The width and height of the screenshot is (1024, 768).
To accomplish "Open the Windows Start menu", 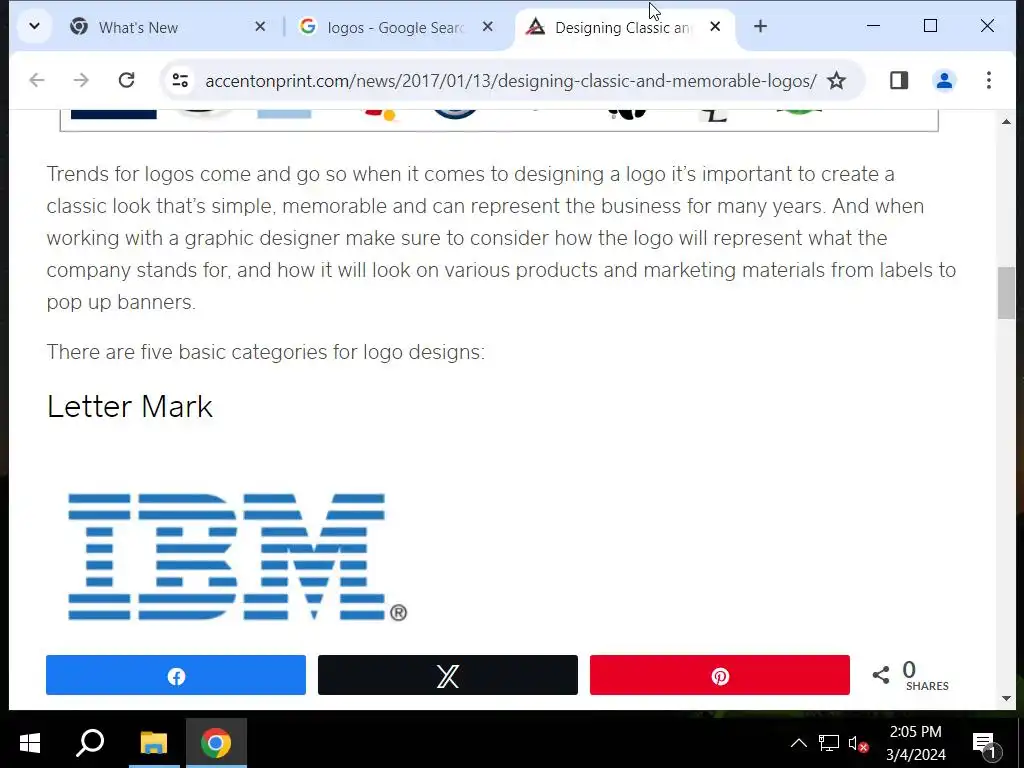I will pos(29,743).
